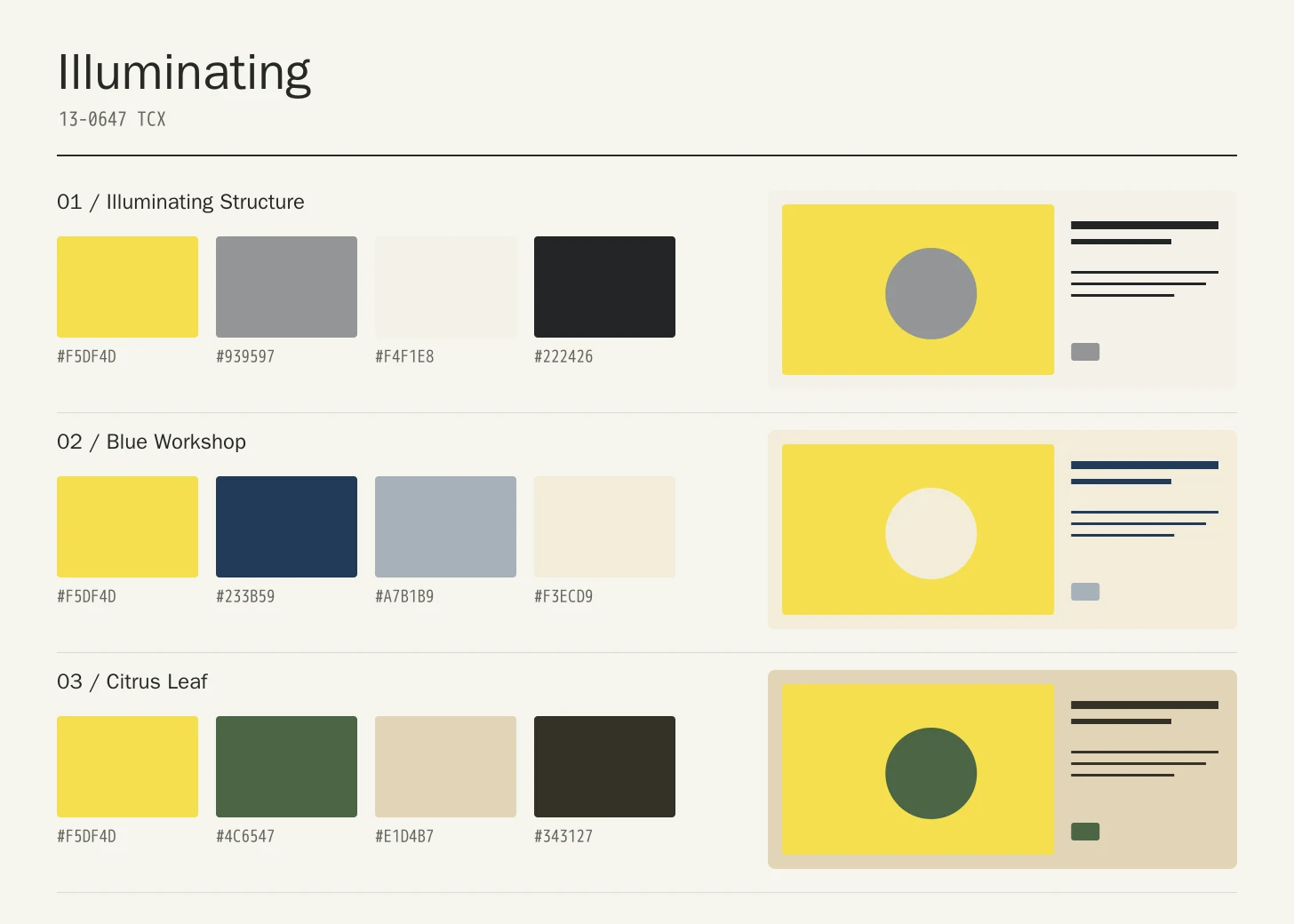Open the Blue Workshop preview with cream circle

coord(1002,530)
